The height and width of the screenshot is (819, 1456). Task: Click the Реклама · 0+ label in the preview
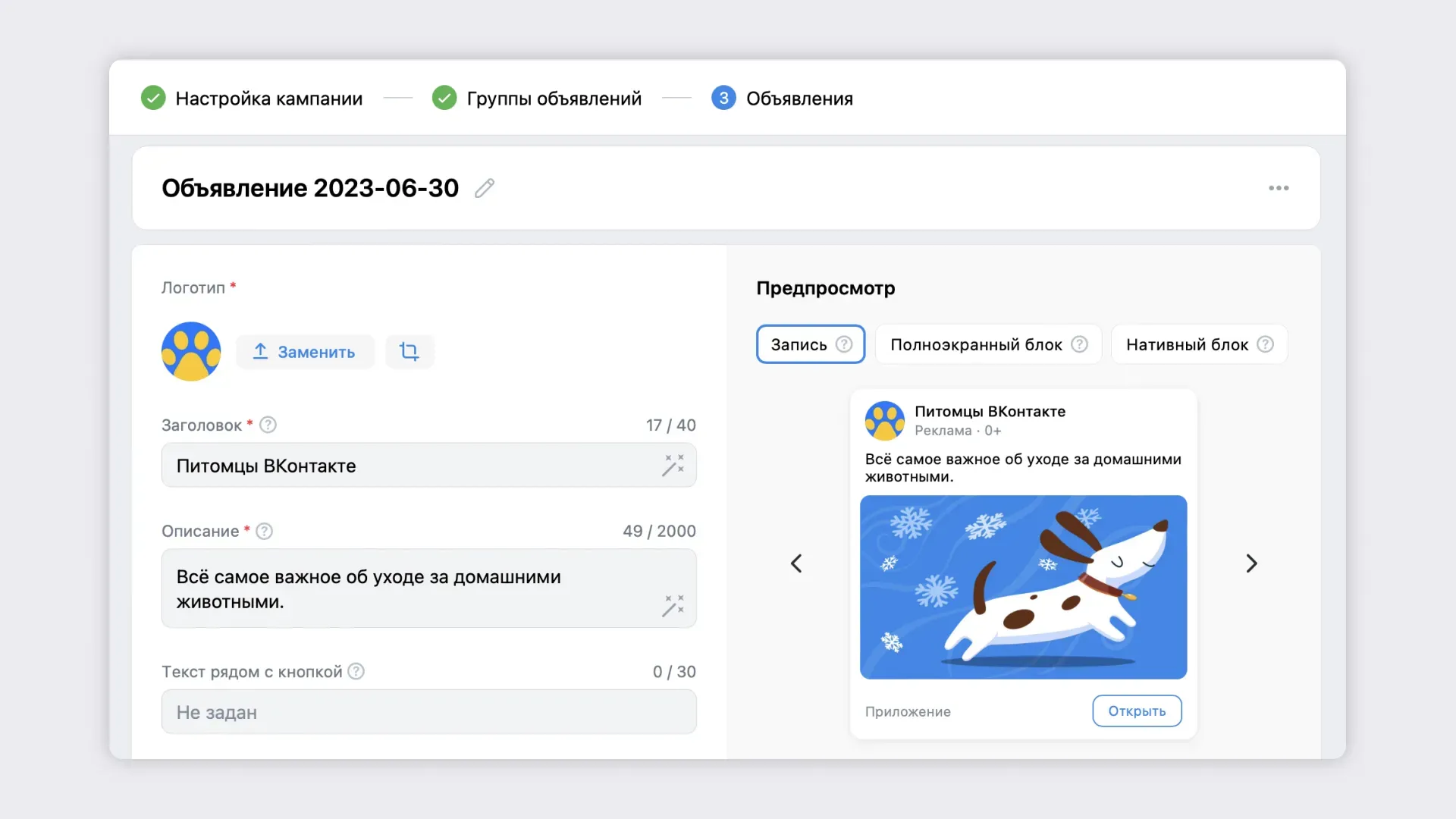pos(958,431)
